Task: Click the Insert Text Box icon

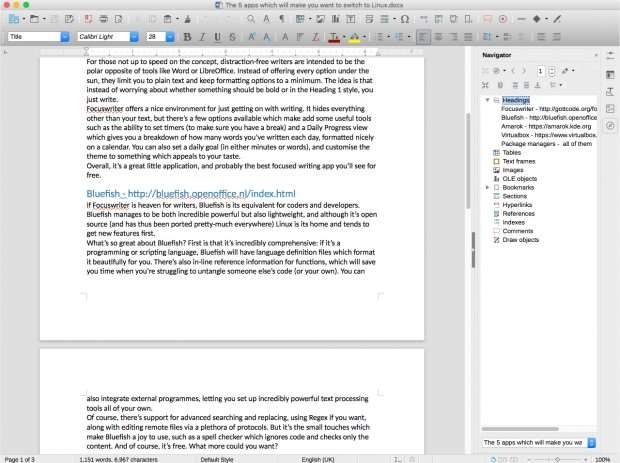Action: [351, 19]
